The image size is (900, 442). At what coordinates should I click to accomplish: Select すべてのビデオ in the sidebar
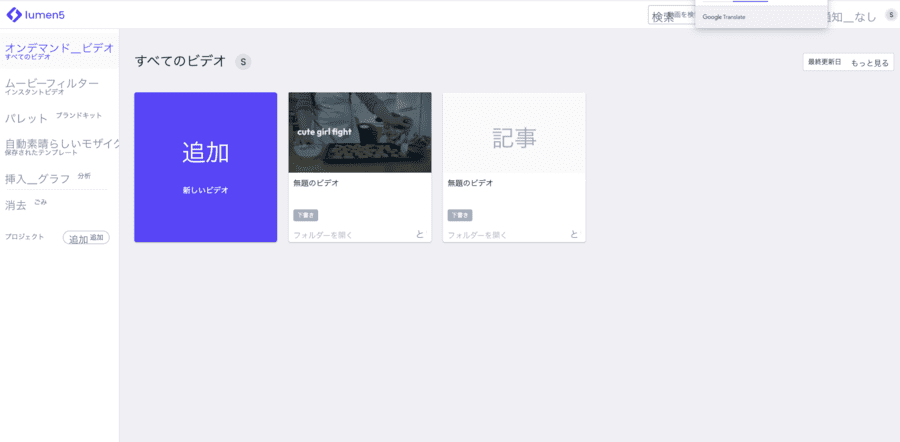coord(59,51)
